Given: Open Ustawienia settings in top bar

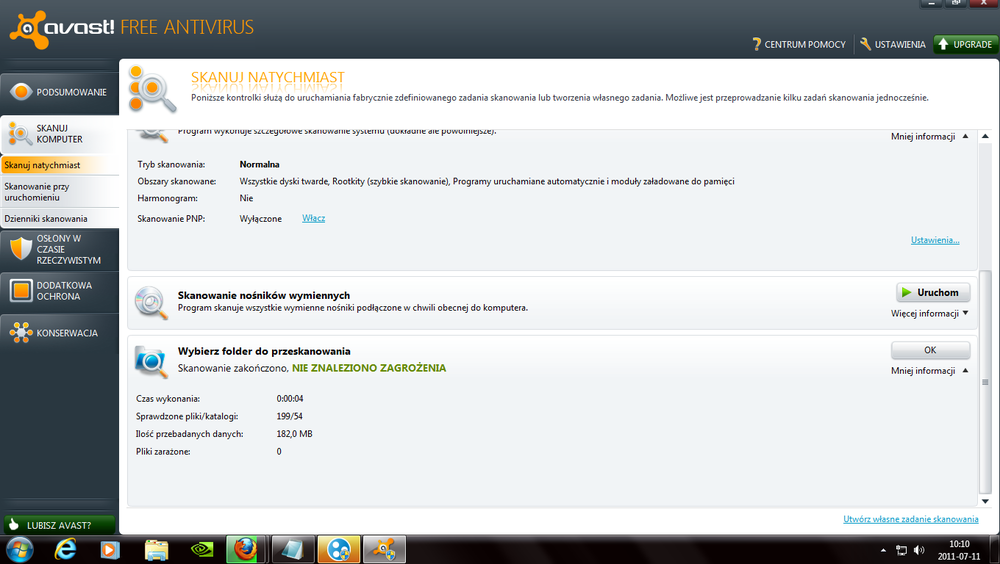Looking at the screenshot, I should [893, 44].
